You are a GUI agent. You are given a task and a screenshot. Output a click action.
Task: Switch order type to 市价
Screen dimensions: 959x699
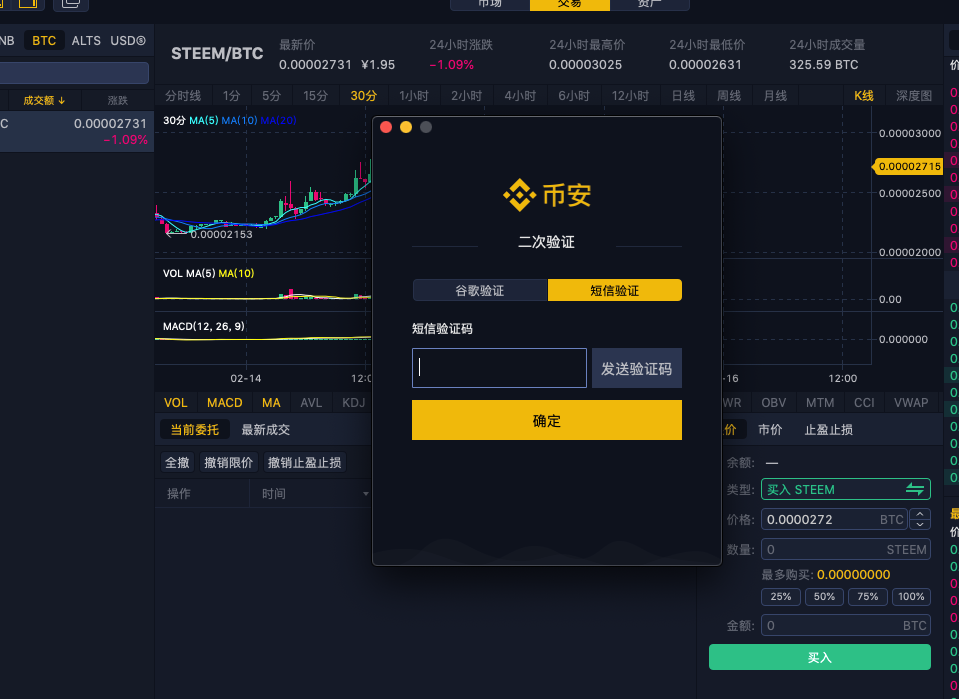770,429
